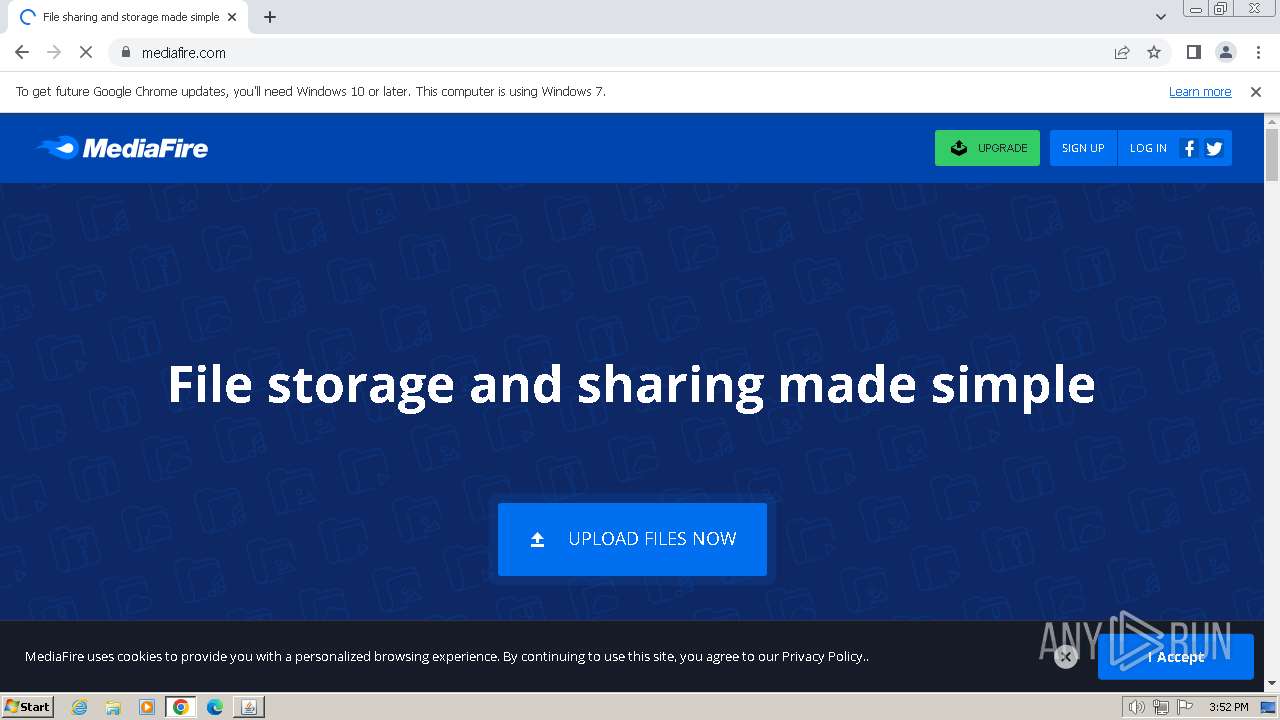The height and width of the screenshot is (720, 1280).
Task: Toggle the Chrome side panel
Action: 1193,52
